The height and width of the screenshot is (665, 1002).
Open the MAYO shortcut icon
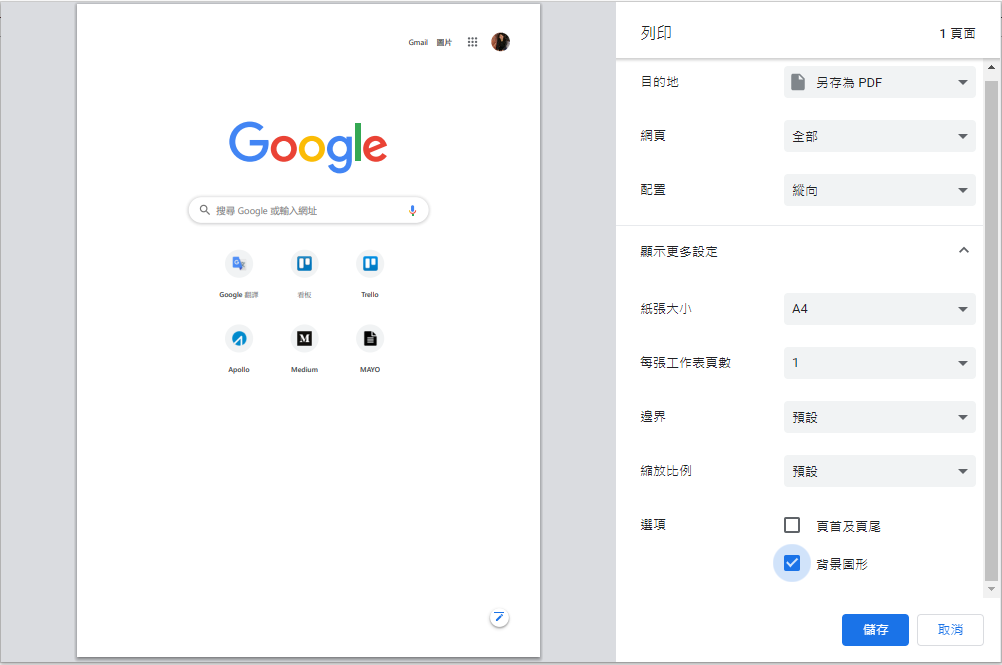click(x=370, y=339)
